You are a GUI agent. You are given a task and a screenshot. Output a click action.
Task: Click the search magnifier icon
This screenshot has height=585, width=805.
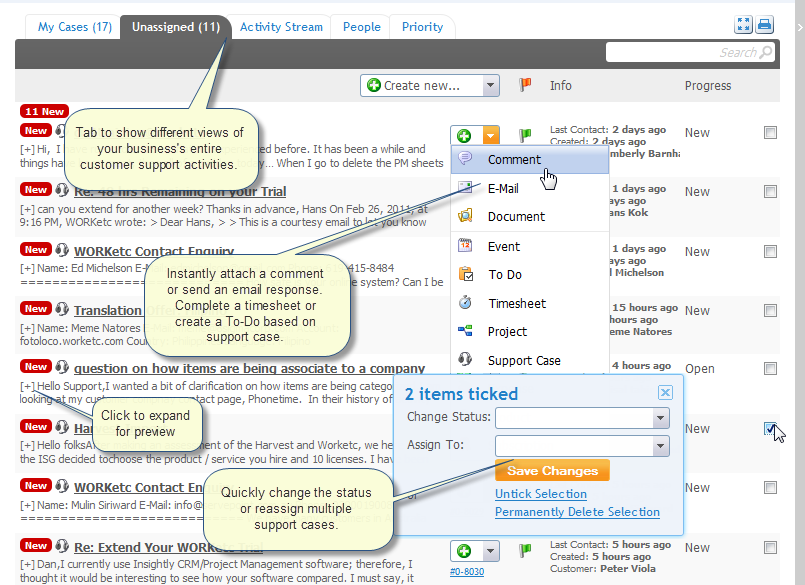tap(766, 52)
